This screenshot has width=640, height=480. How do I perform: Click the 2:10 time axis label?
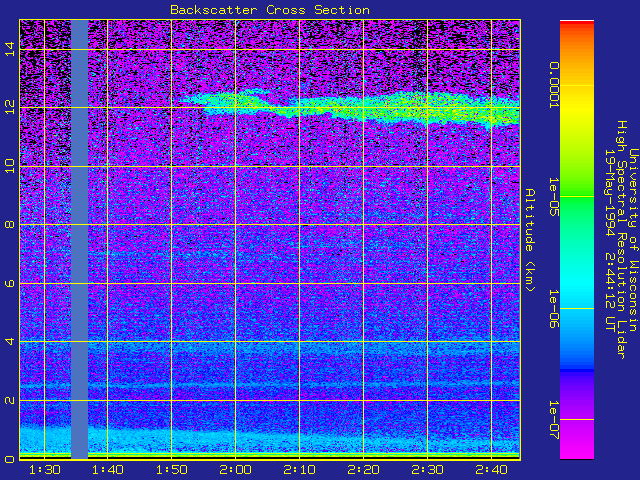[x=300, y=470]
